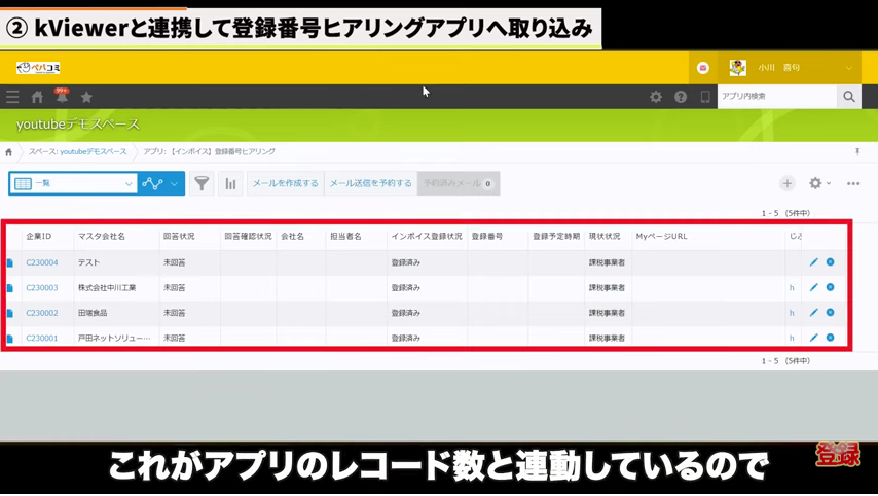The width and height of the screenshot is (878, 496).
Task: Click the インボイス登録状況 column header
Action: 427,237
